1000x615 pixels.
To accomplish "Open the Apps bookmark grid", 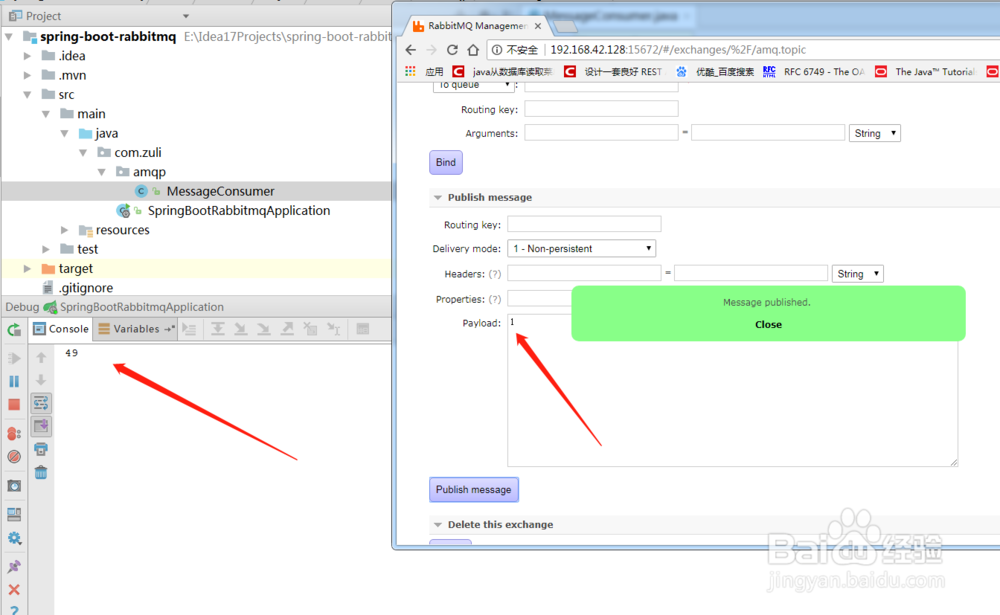I will pyautogui.click(x=410, y=71).
